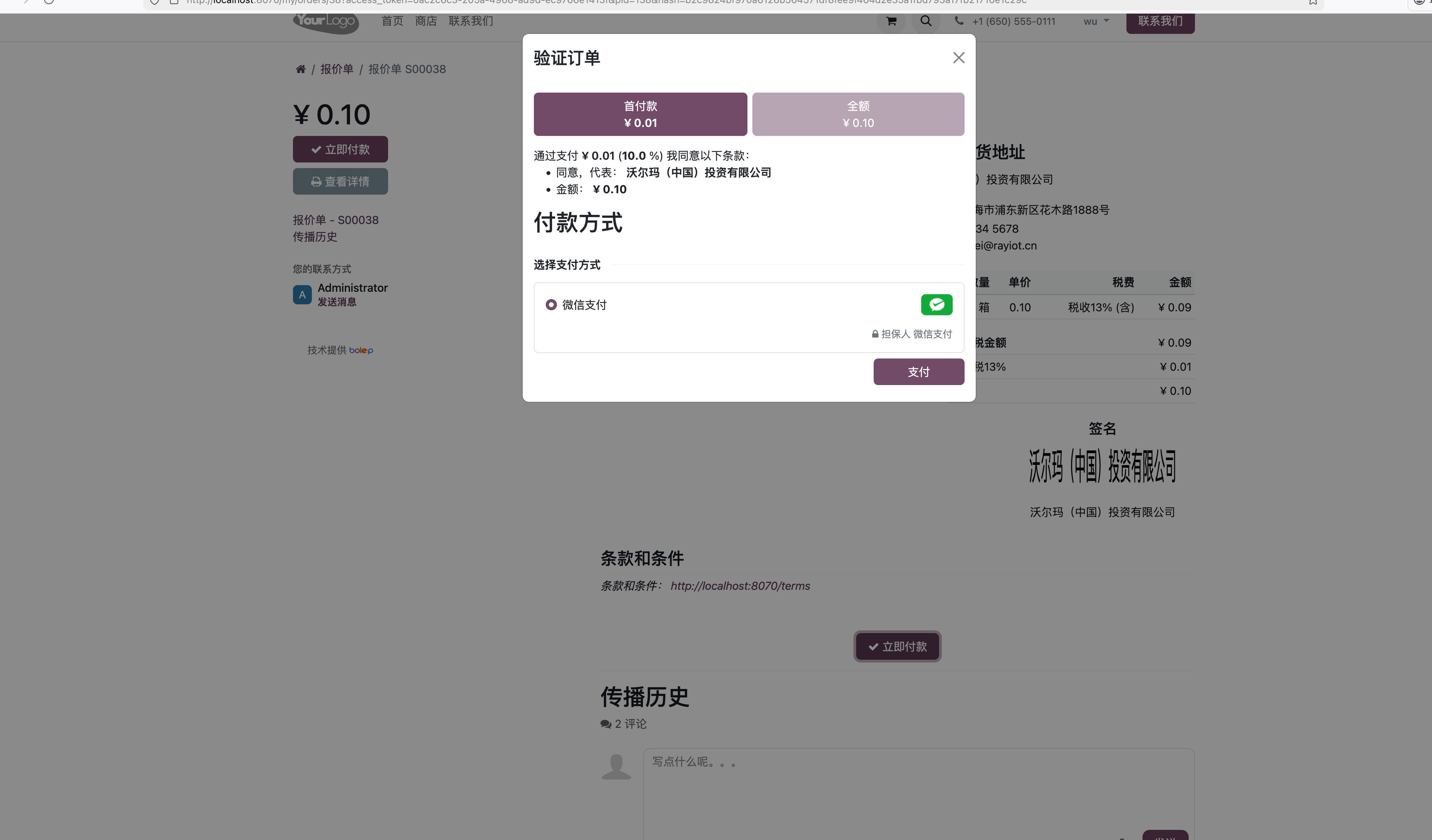Open the search magnifier icon
The width and height of the screenshot is (1432, 840).
(926, 22)
